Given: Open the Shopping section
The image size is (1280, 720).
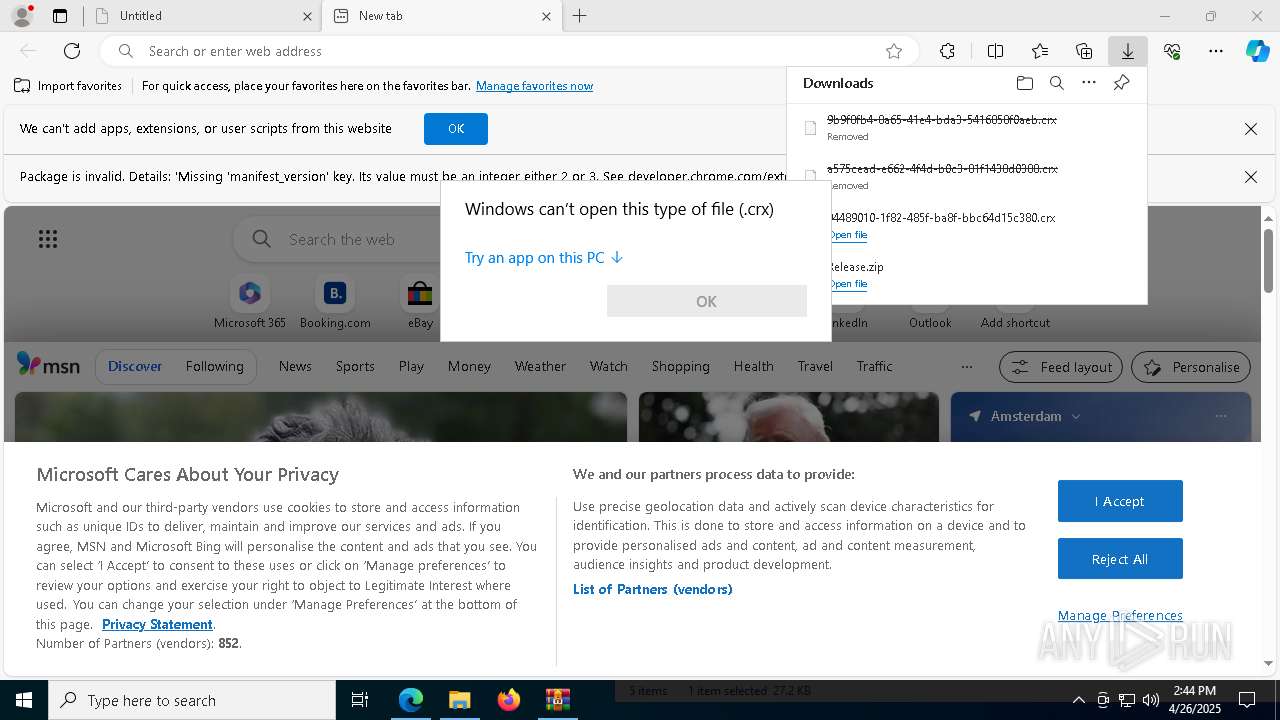Looking at the screenshot, I should click(x=680, y=366).
